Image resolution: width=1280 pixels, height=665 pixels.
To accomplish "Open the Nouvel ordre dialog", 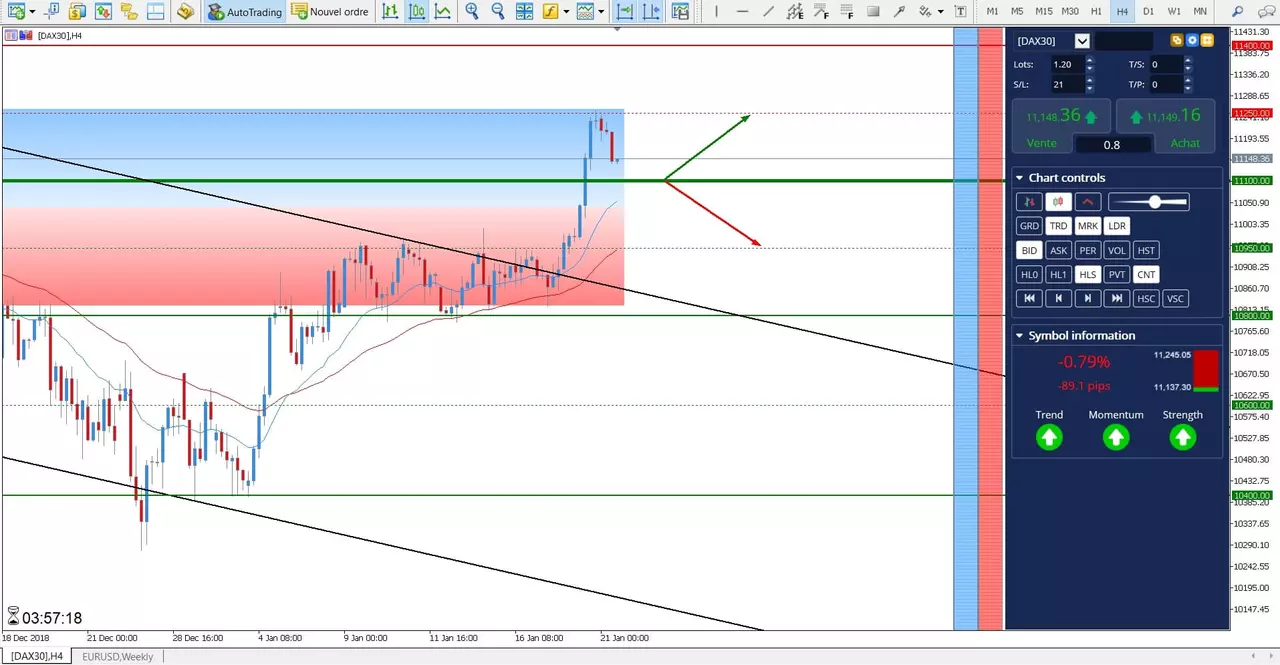I will coord(330,12).
